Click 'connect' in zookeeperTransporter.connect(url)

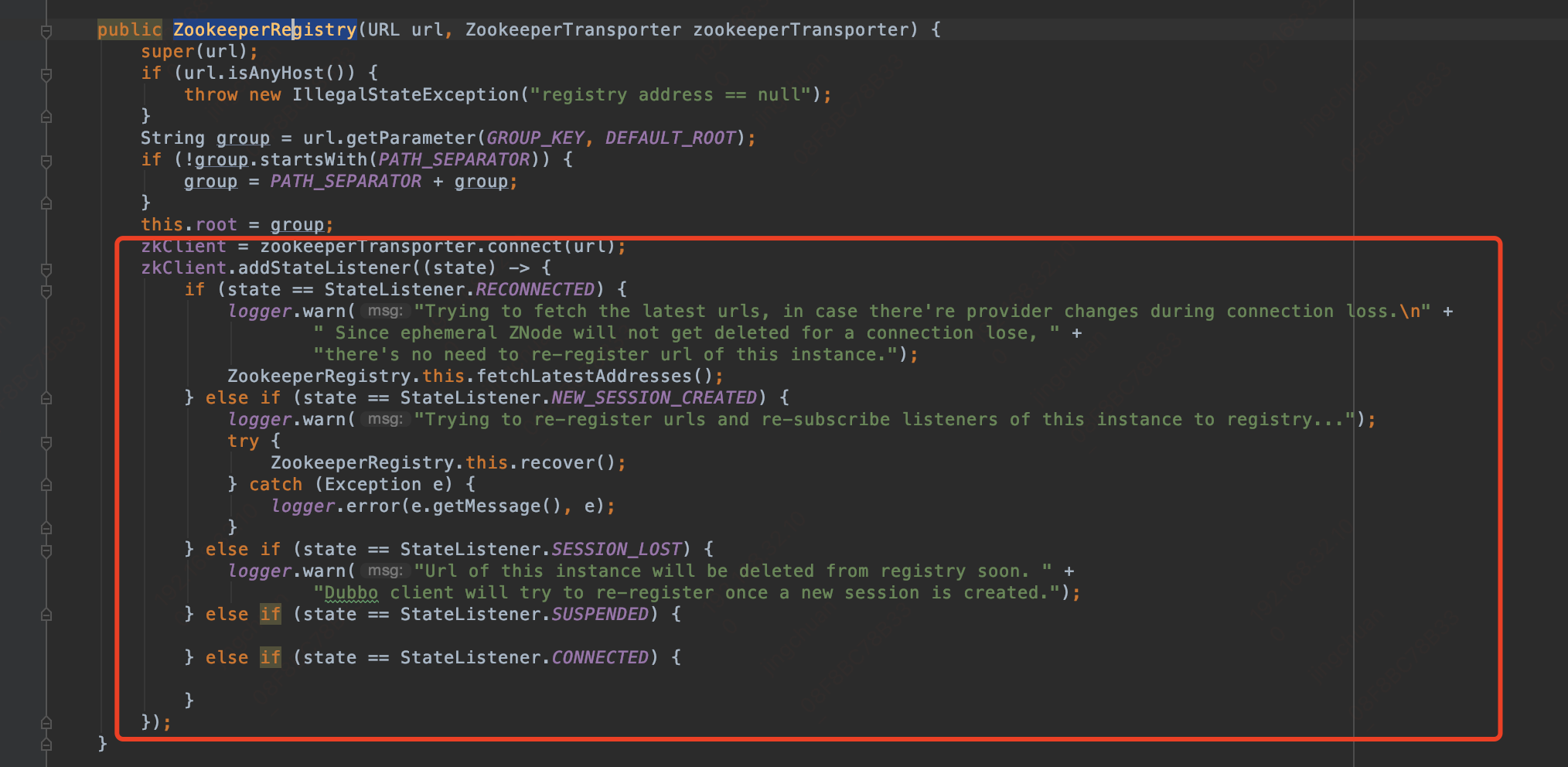525,246
